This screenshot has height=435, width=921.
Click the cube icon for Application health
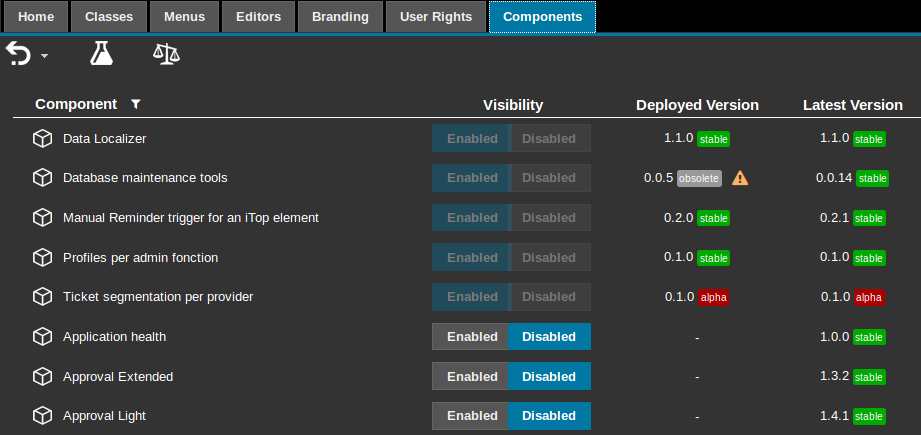tap(42, 337)
